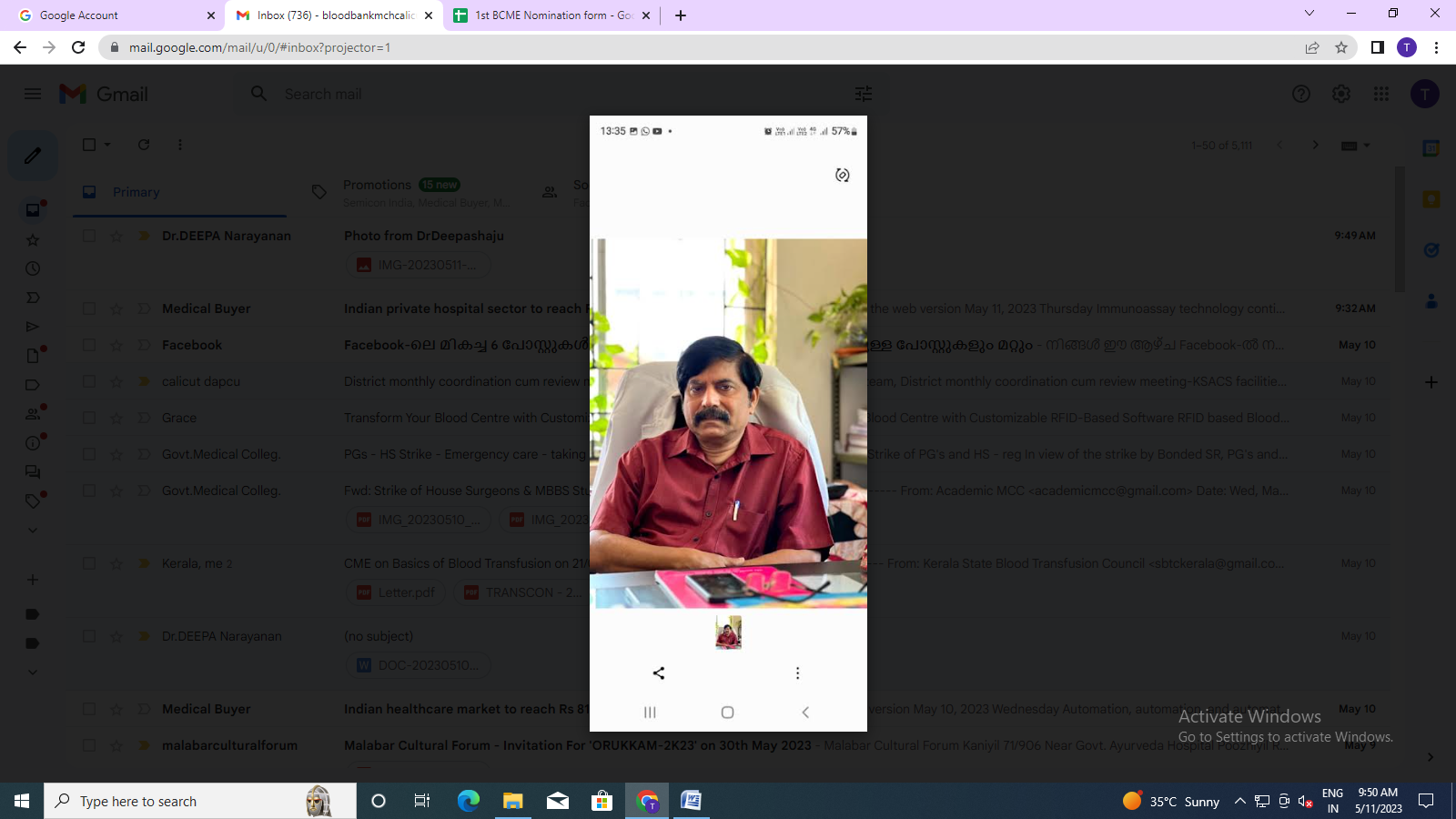Open Google account avatar in Gmail header
Viewport: 1456px width, 819px height.
[x=1425, y=94]
